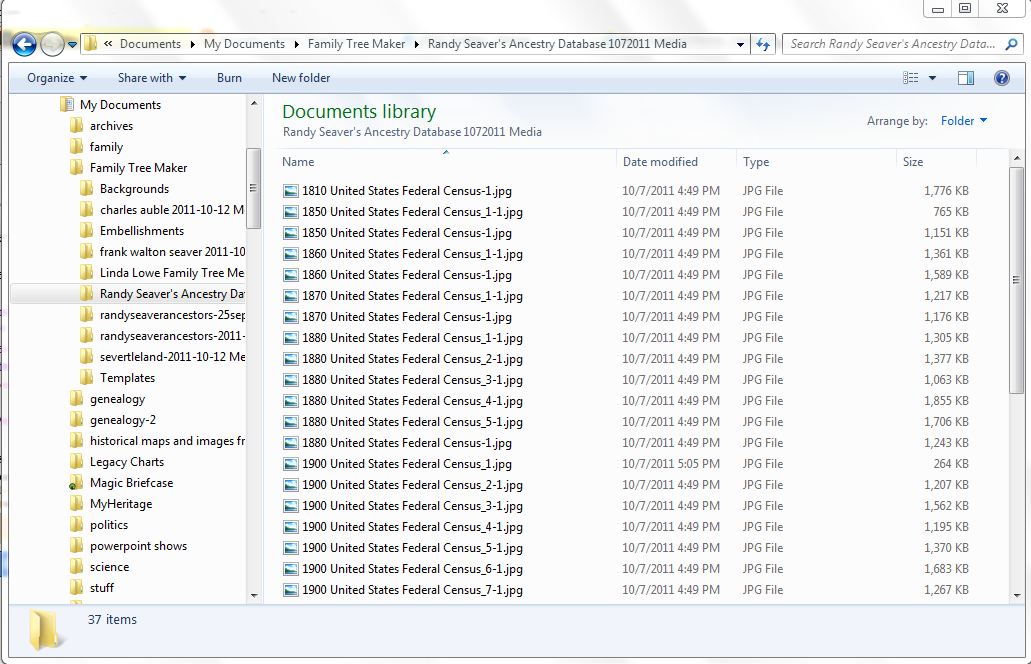Viewport: 1031px width, 664px height.
Task: Open the archives folder in tree
Action: coord(111,126)
